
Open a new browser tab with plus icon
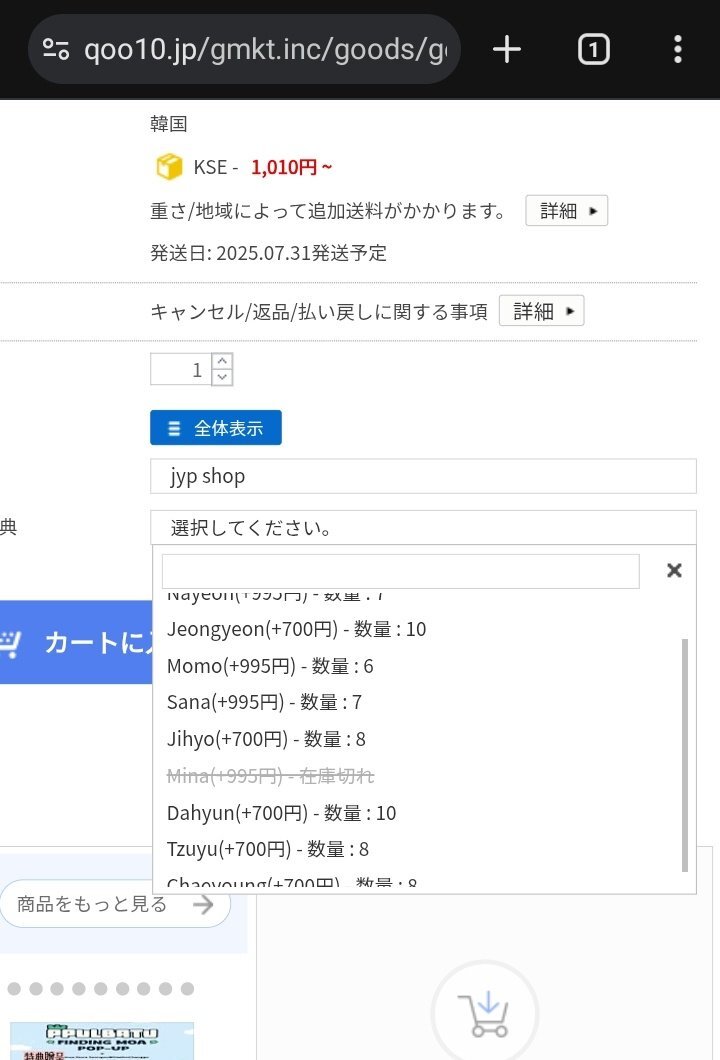(x=506, y=50)
